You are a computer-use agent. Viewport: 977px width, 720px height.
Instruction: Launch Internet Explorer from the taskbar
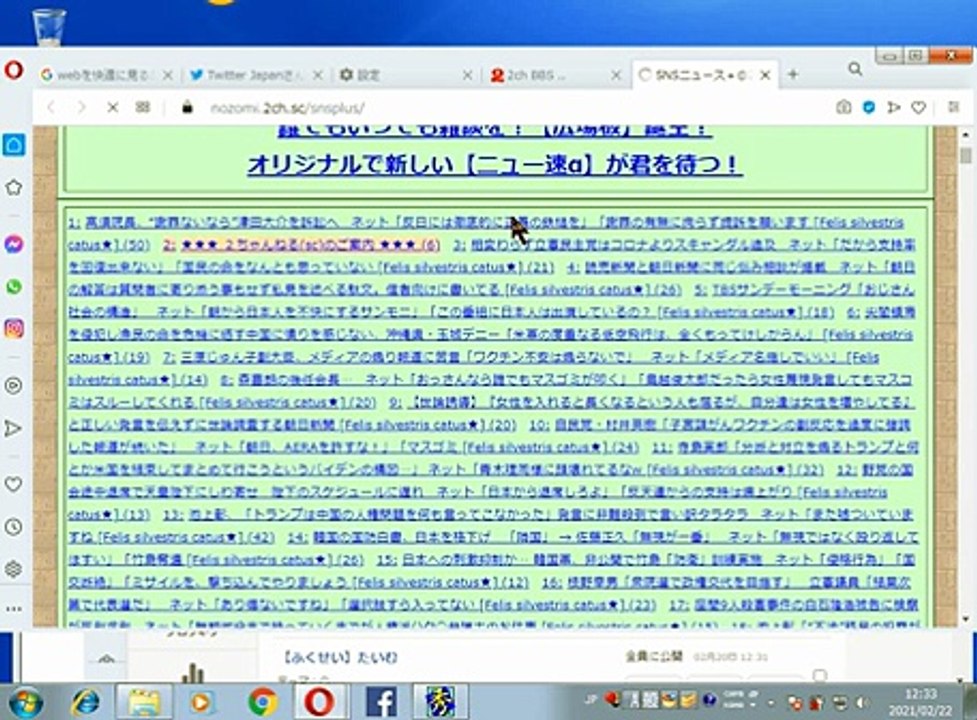click(85, 703)
